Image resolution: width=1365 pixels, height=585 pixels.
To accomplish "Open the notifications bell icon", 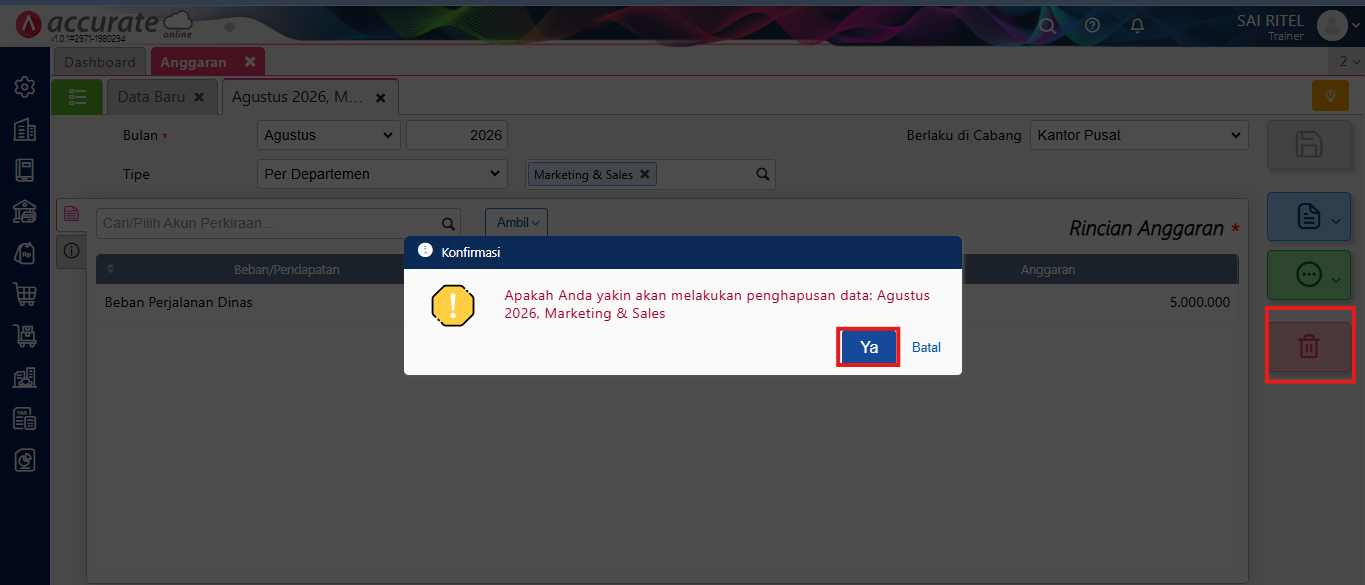I will click(x=1137, y=26).
